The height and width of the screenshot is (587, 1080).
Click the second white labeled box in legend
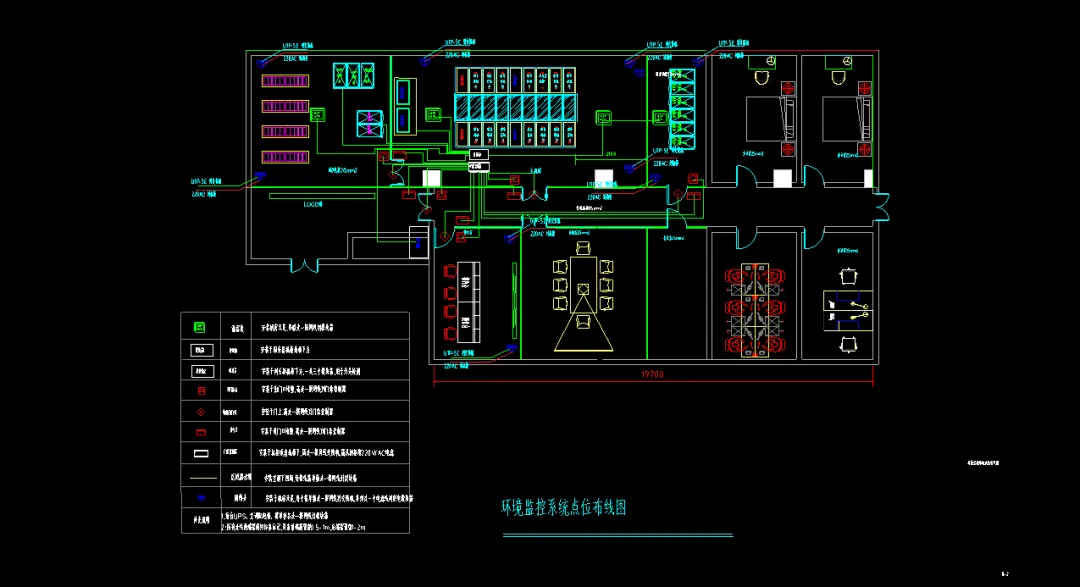pyautogui.click(x=202, y=371)
